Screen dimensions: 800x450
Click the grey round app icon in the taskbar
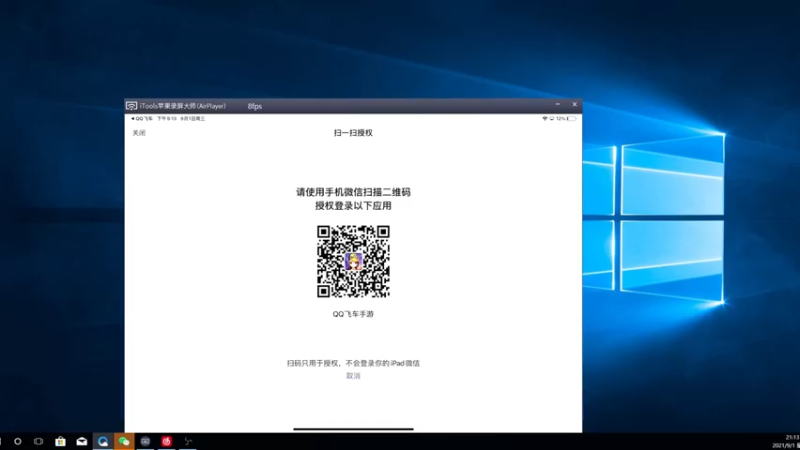coord(145,441)
